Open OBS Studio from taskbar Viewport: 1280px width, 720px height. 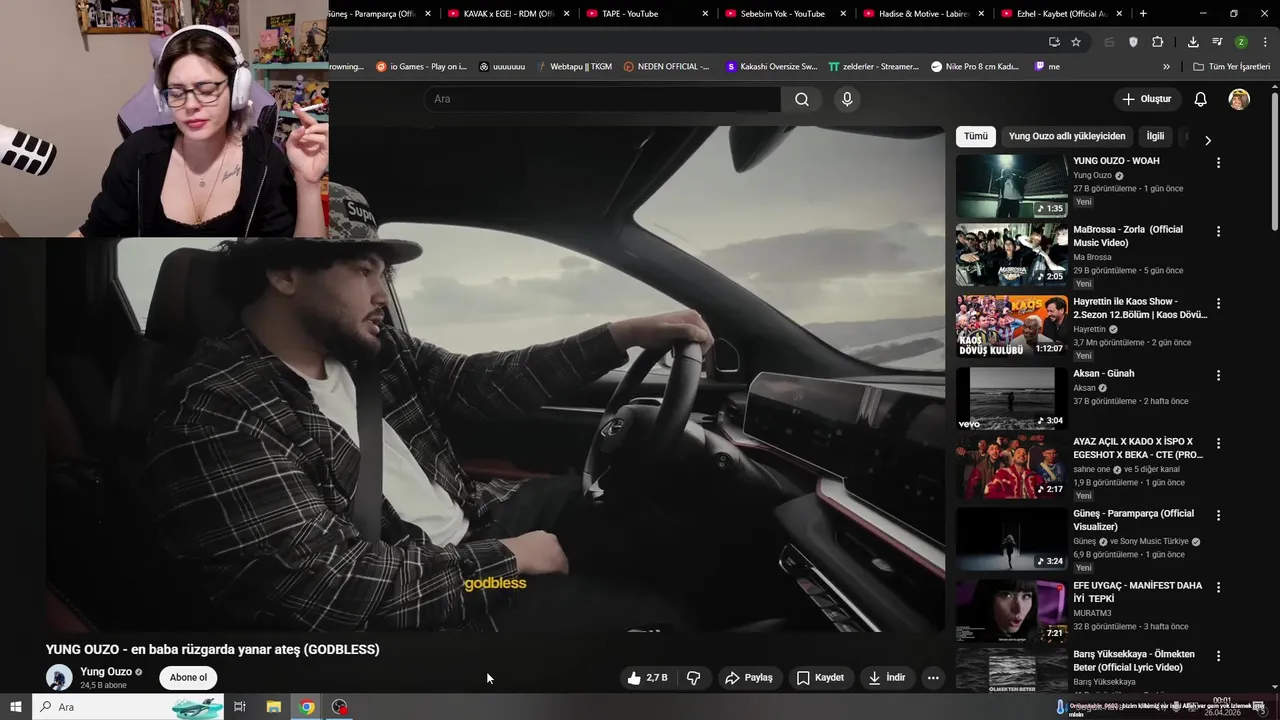[x=340, y=707]
